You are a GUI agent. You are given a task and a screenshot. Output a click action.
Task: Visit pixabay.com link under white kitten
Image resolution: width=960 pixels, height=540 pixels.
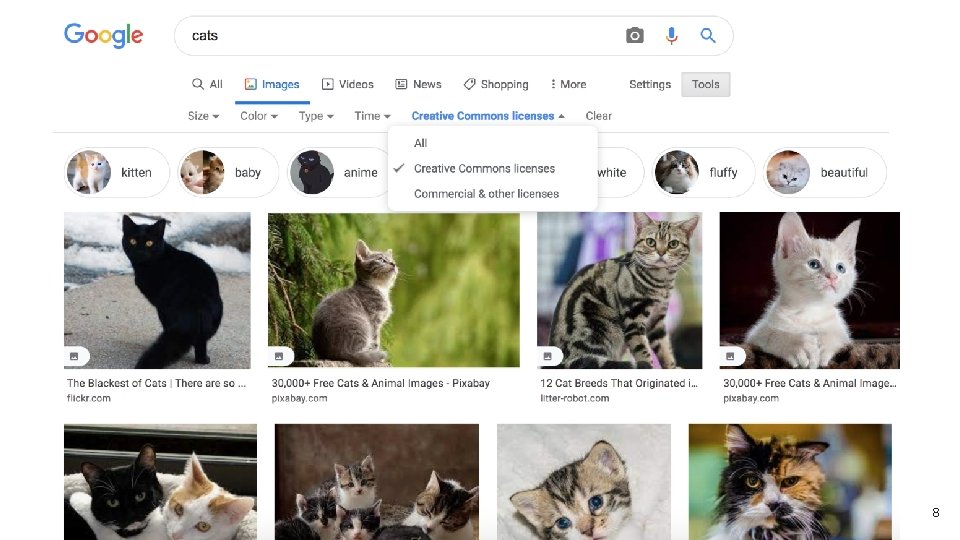tap(751, 398)
